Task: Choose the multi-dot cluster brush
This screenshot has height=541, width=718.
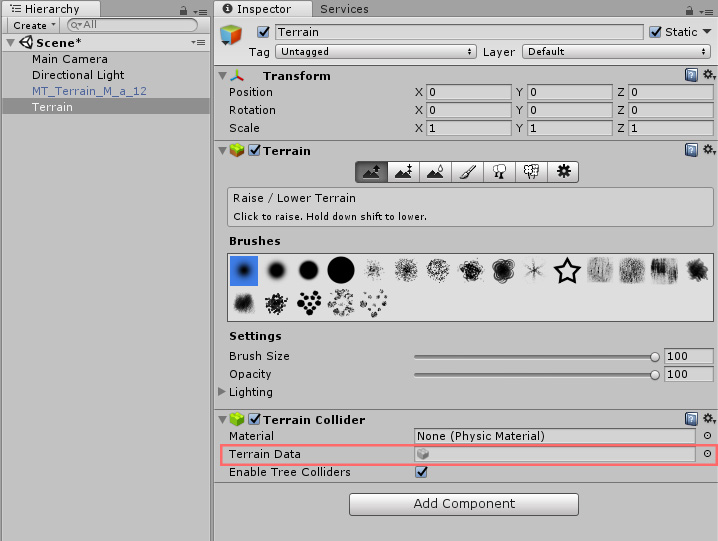Action: (x=309, y=303)
